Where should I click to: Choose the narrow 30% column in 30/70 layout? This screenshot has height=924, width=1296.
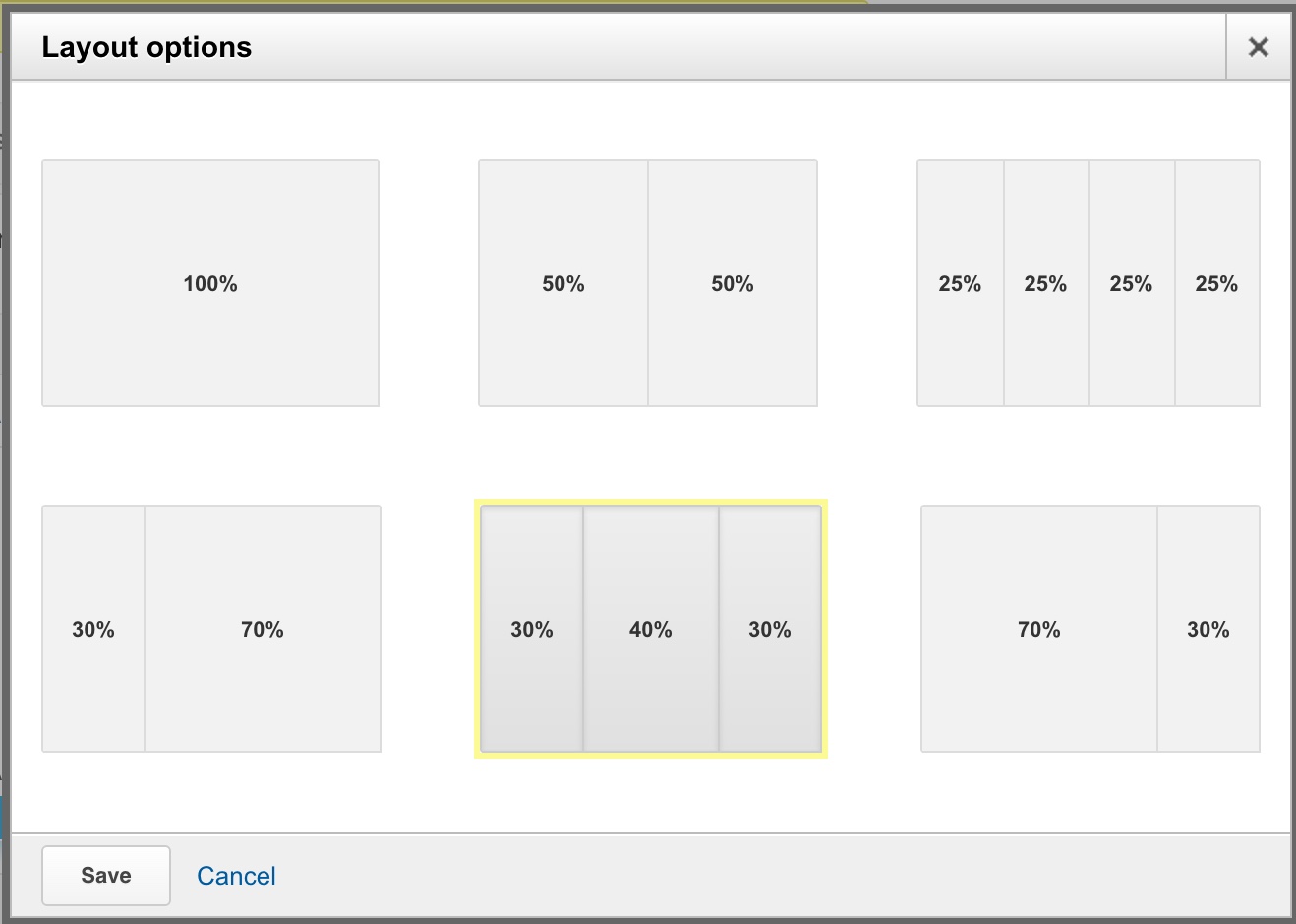click(x=93, y=629)
